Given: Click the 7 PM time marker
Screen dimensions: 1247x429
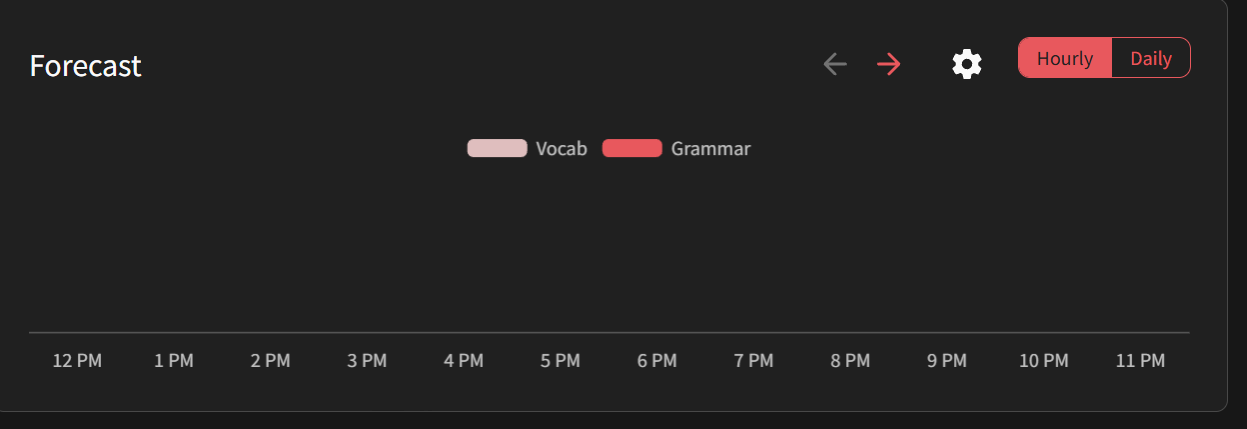Looking at the screenshot, I should tap(754, 361).
